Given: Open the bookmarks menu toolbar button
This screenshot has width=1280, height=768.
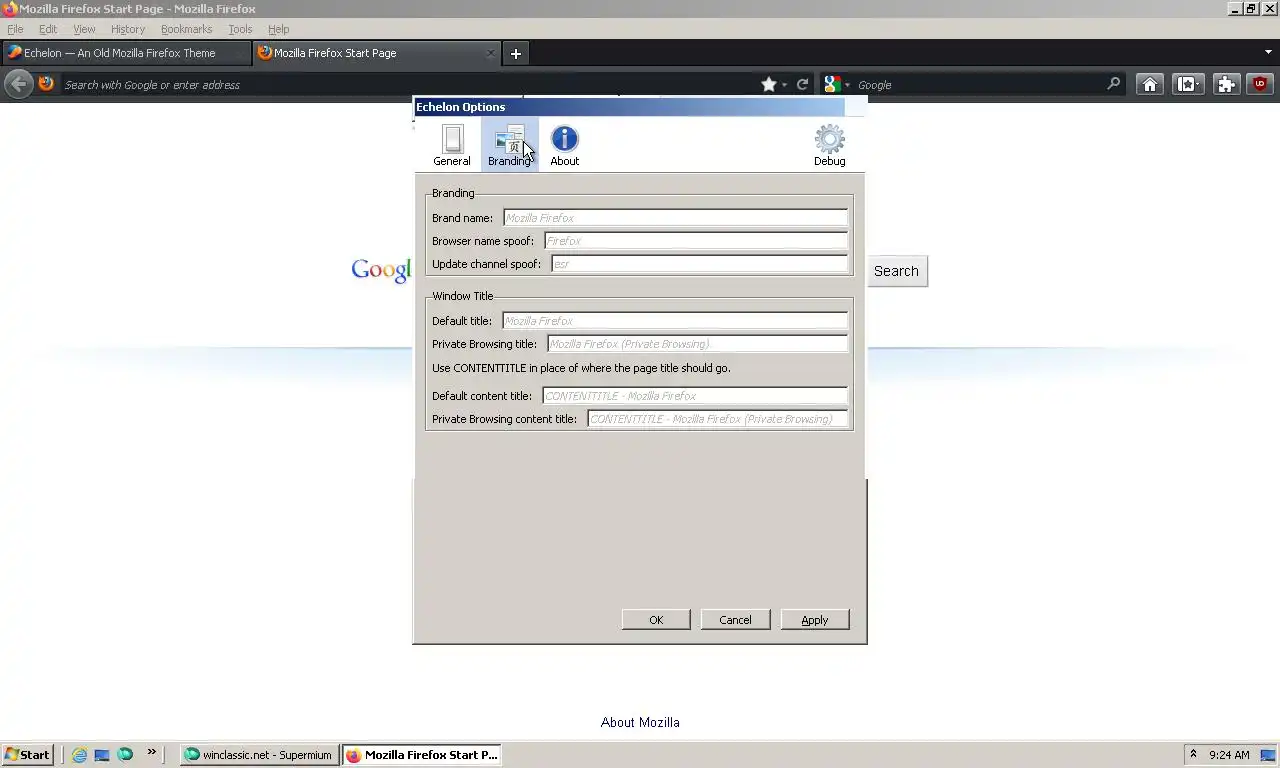Looking at the screenshot, I should coord(1188,84).
